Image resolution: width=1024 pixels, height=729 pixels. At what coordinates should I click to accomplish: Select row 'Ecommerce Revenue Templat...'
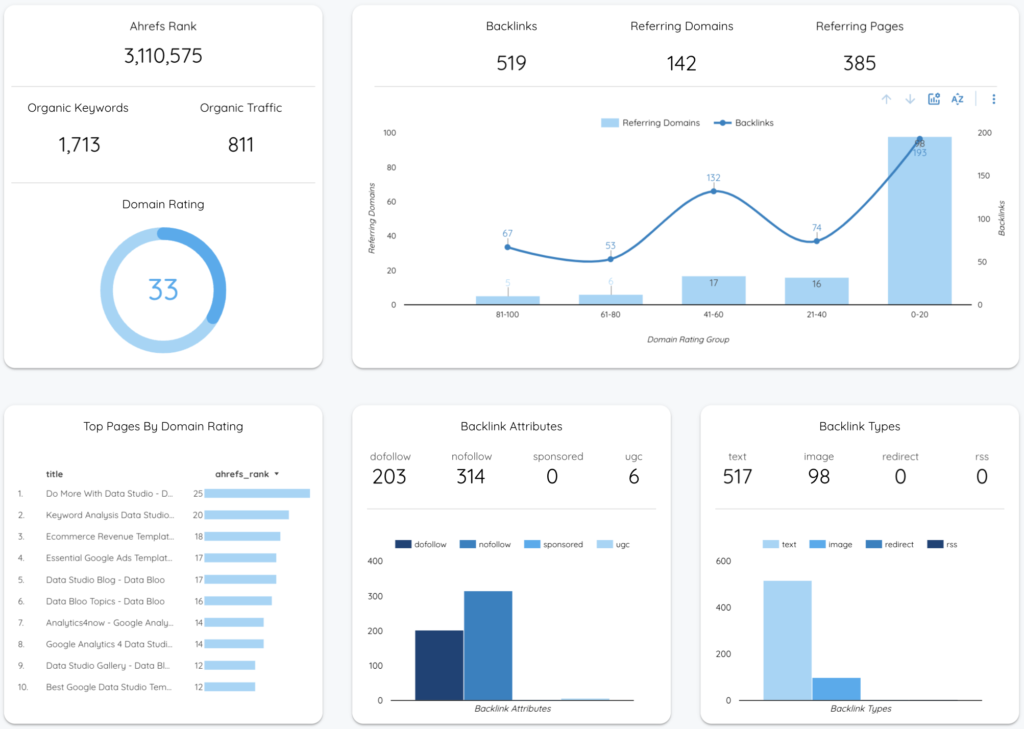[163, 537]
